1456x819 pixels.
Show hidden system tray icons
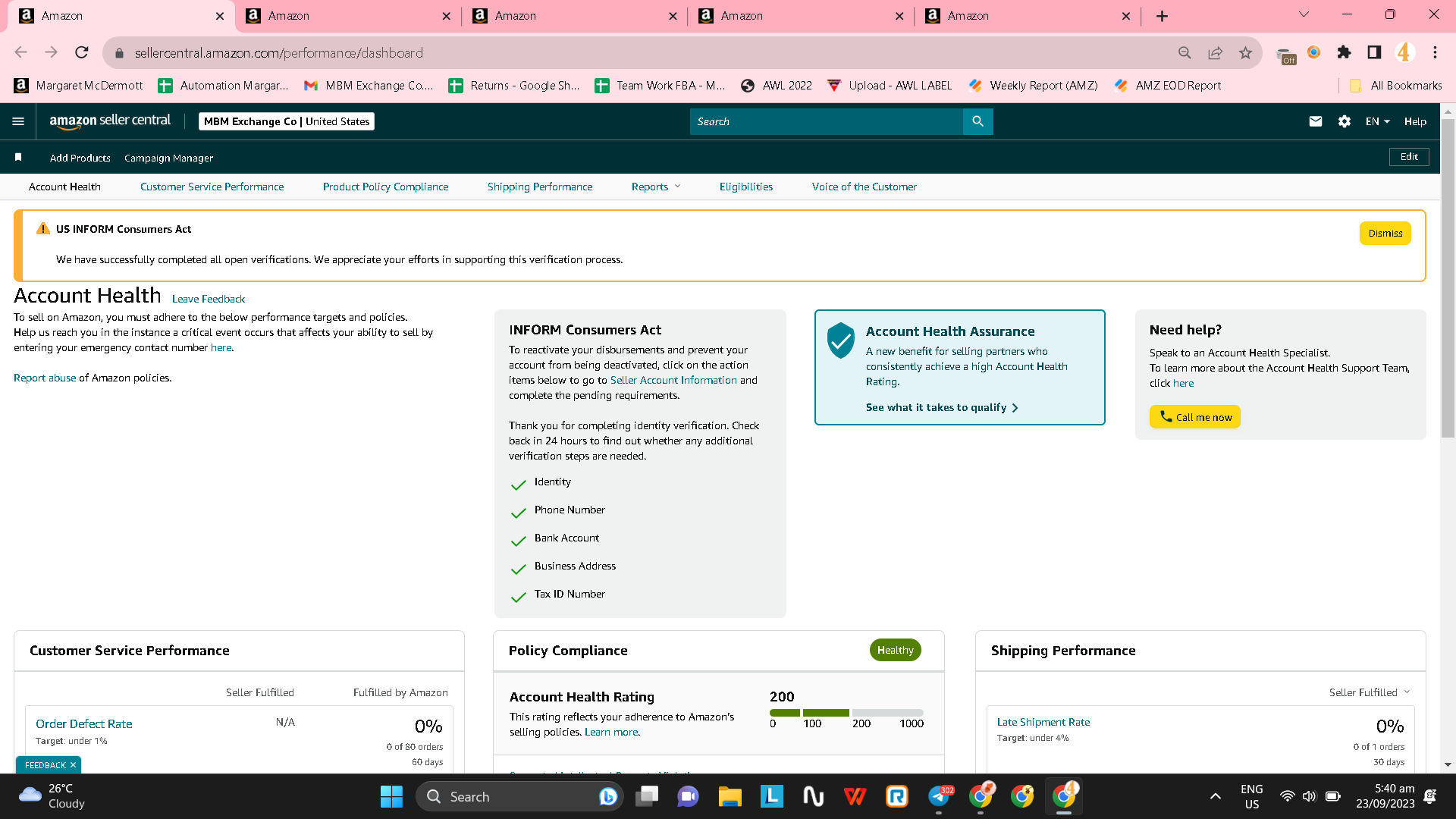pyautogui.click(x=1216, y=796)
